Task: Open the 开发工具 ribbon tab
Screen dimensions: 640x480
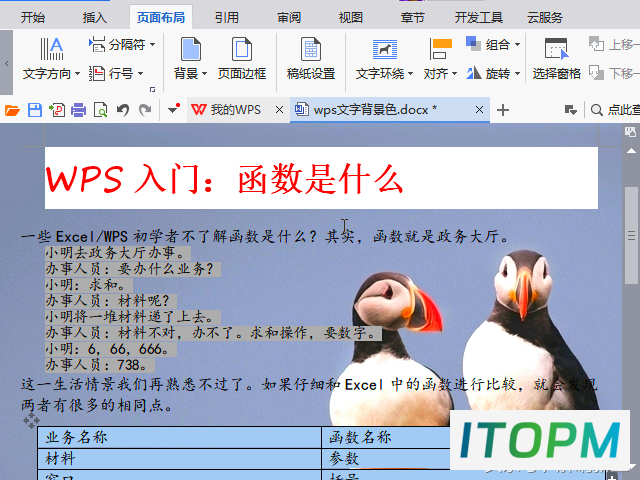Action: coord(479,18)
